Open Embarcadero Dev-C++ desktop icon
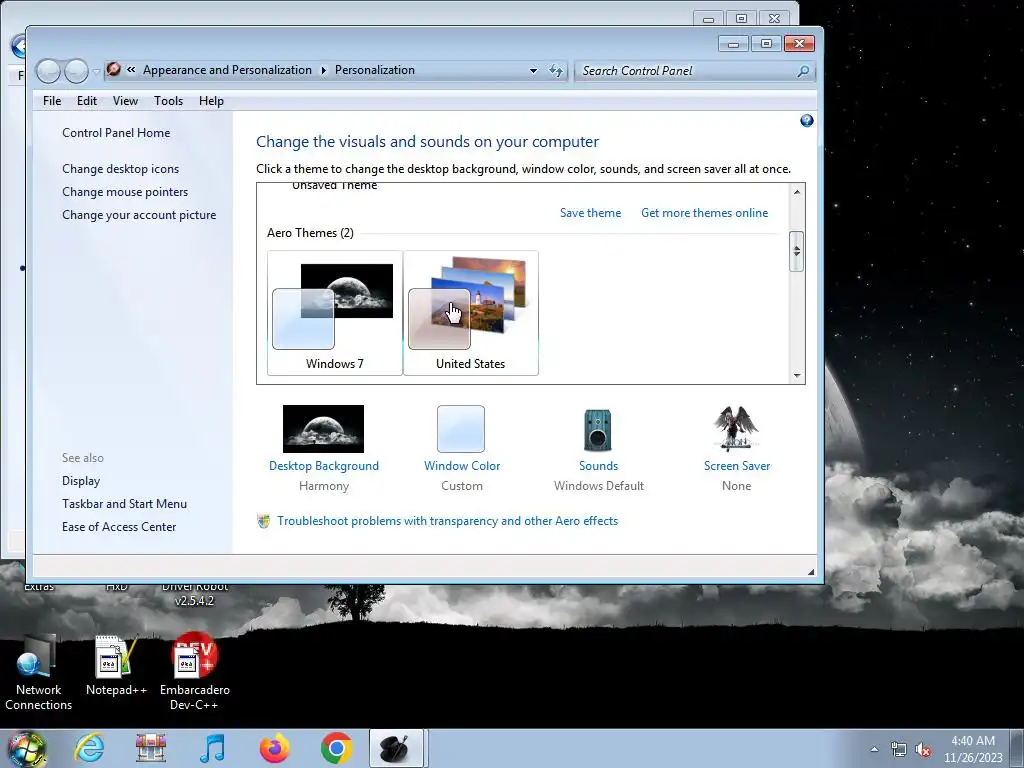 (195, 673)
